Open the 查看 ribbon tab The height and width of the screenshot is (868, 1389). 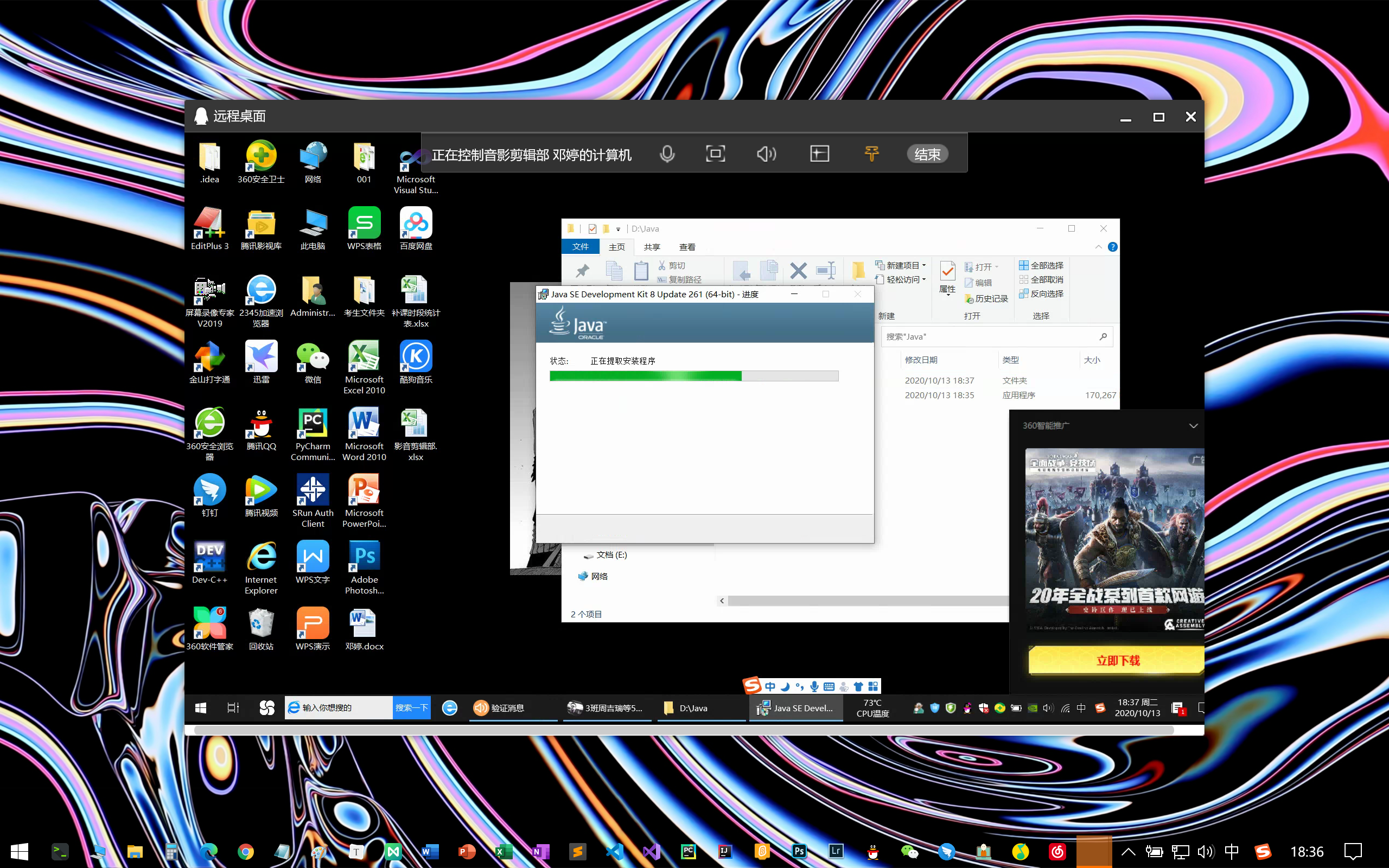[686, 247]
